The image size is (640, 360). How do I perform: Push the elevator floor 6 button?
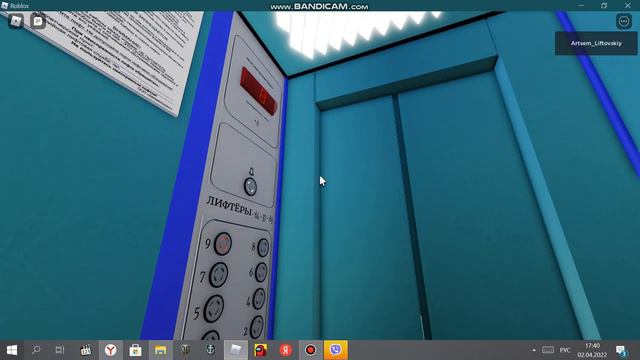point(261,272)
